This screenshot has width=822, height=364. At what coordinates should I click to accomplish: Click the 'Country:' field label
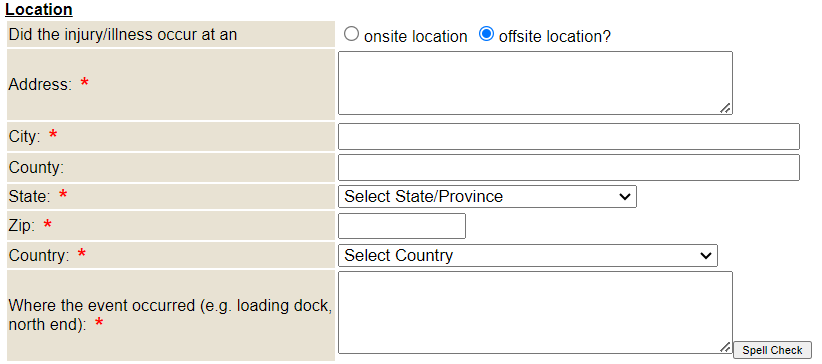tap(39, 255)
